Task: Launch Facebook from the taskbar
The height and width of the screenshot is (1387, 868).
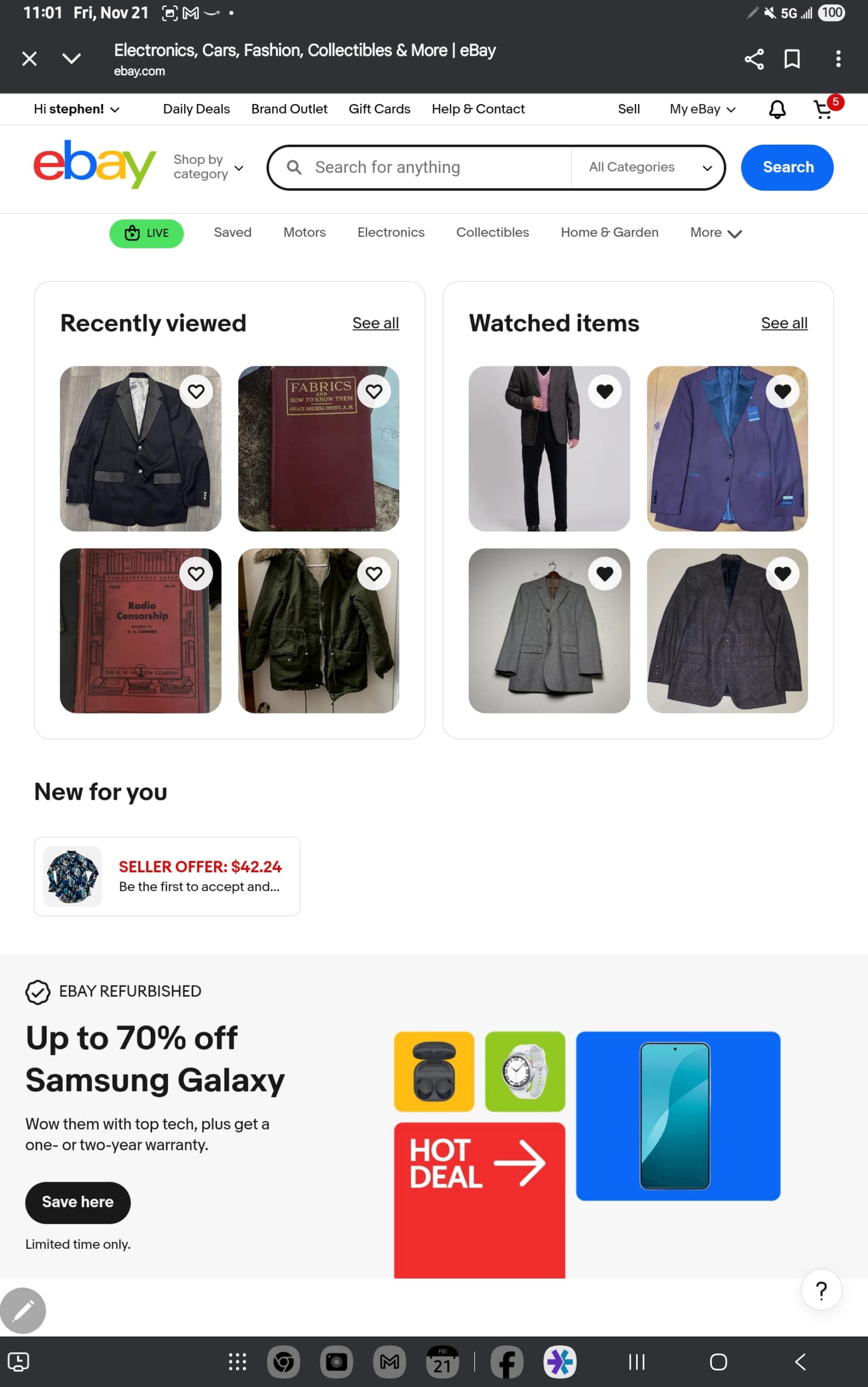Action: [507, 1362]
